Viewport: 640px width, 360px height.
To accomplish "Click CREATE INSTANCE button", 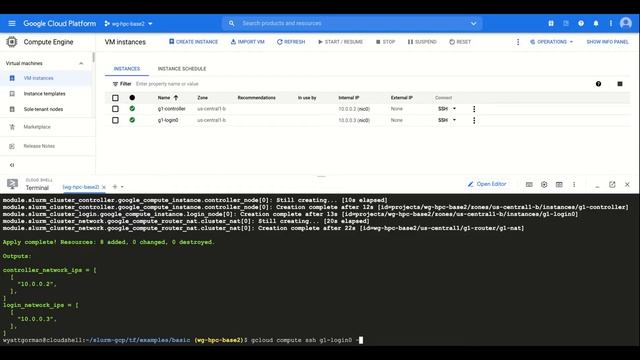I will [x=193, y=42].
